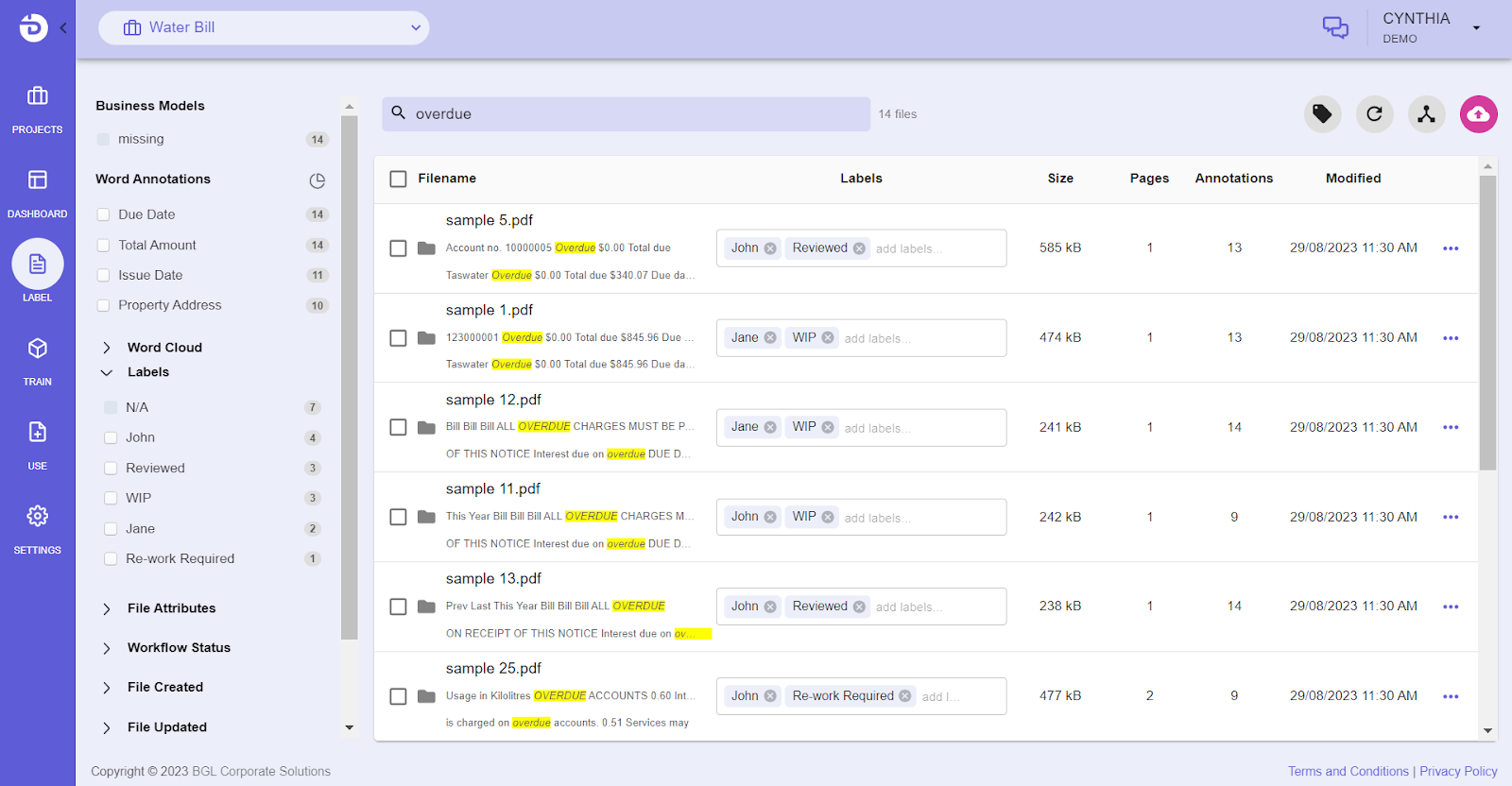Remove the Reviewed label from sample 5.pdf
Screen dimensions: 1512x786
859,248
